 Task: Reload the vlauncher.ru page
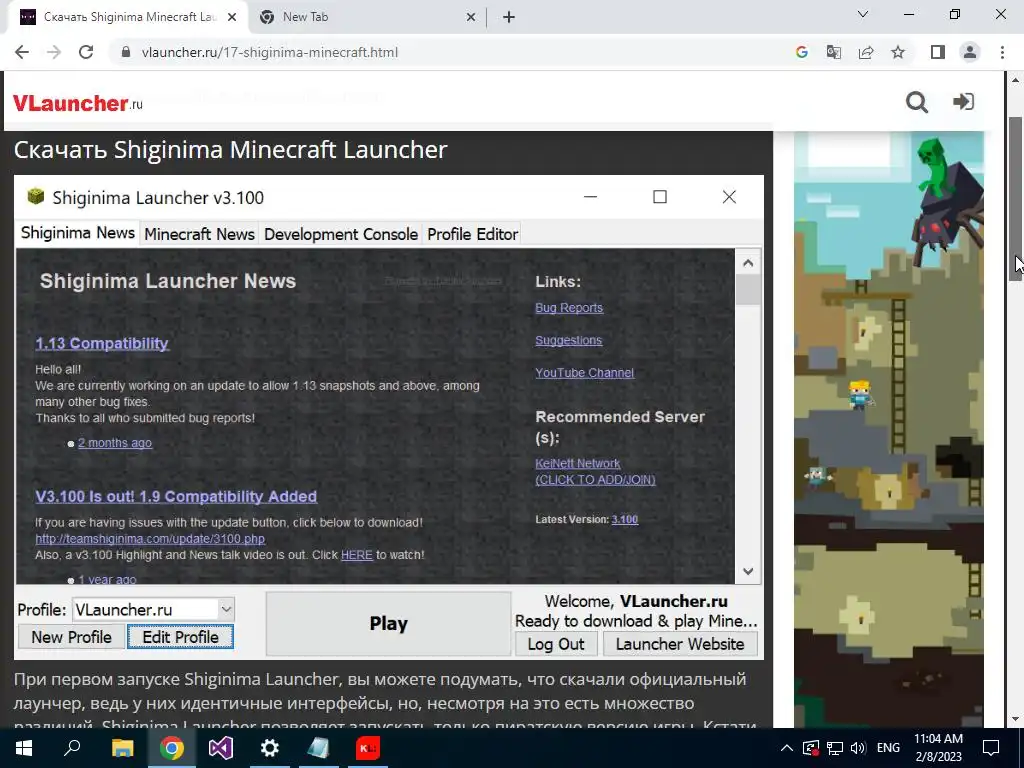point(86,52)
